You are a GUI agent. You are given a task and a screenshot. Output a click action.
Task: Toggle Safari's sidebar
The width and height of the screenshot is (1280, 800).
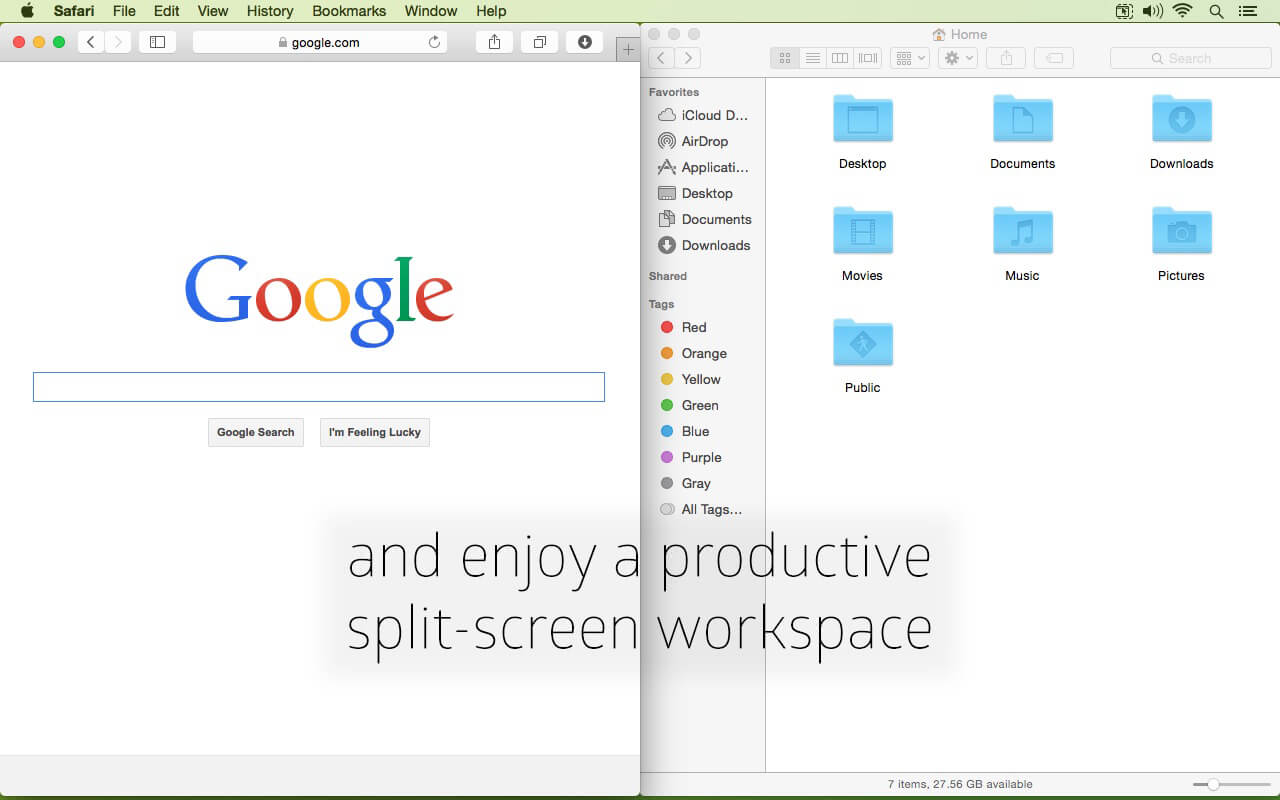tap(158, 42)
